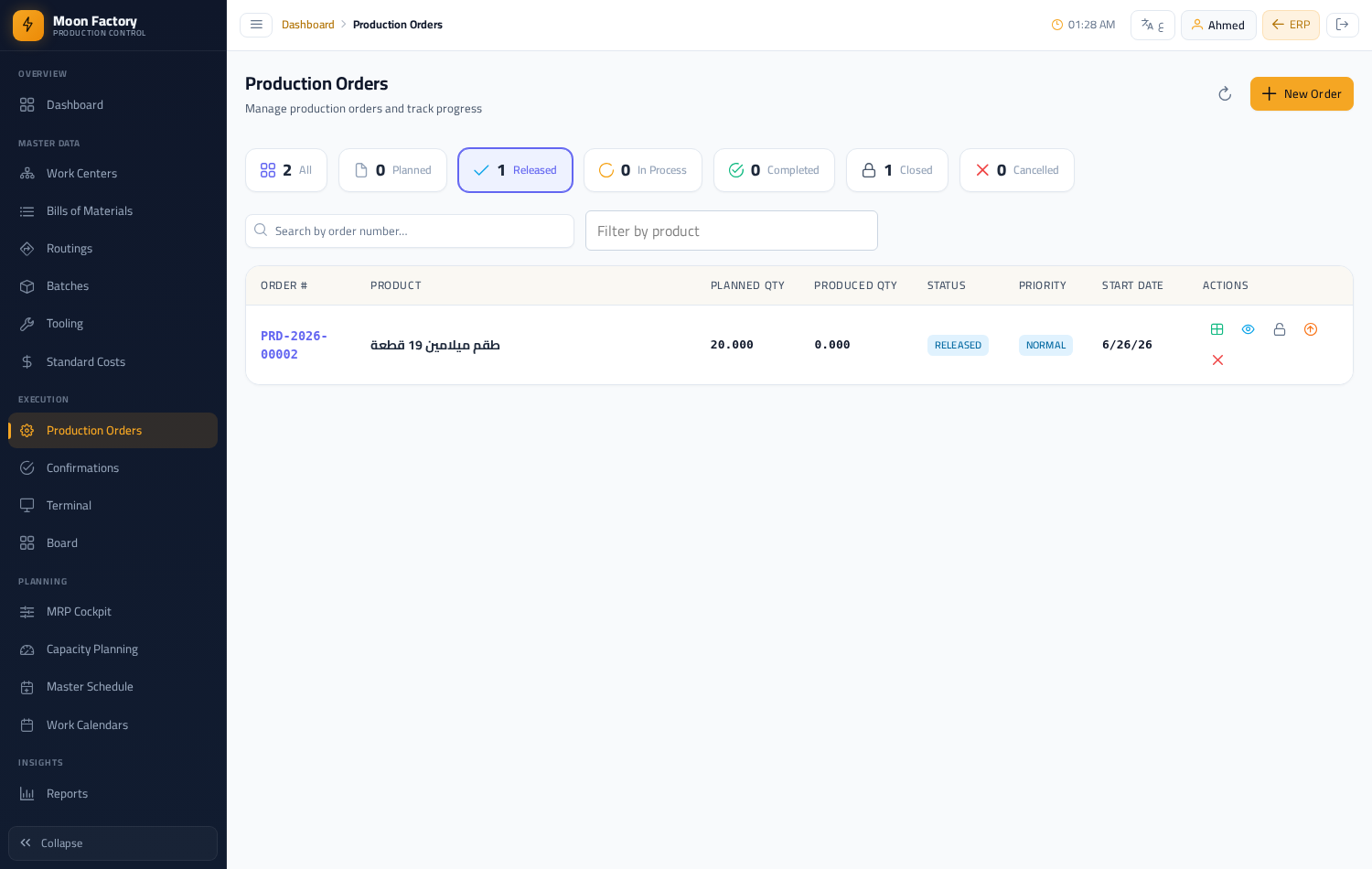The height and width of the screenshot is (869, 1372).
Task: Filter orders by In Process status
Action: 643,170
